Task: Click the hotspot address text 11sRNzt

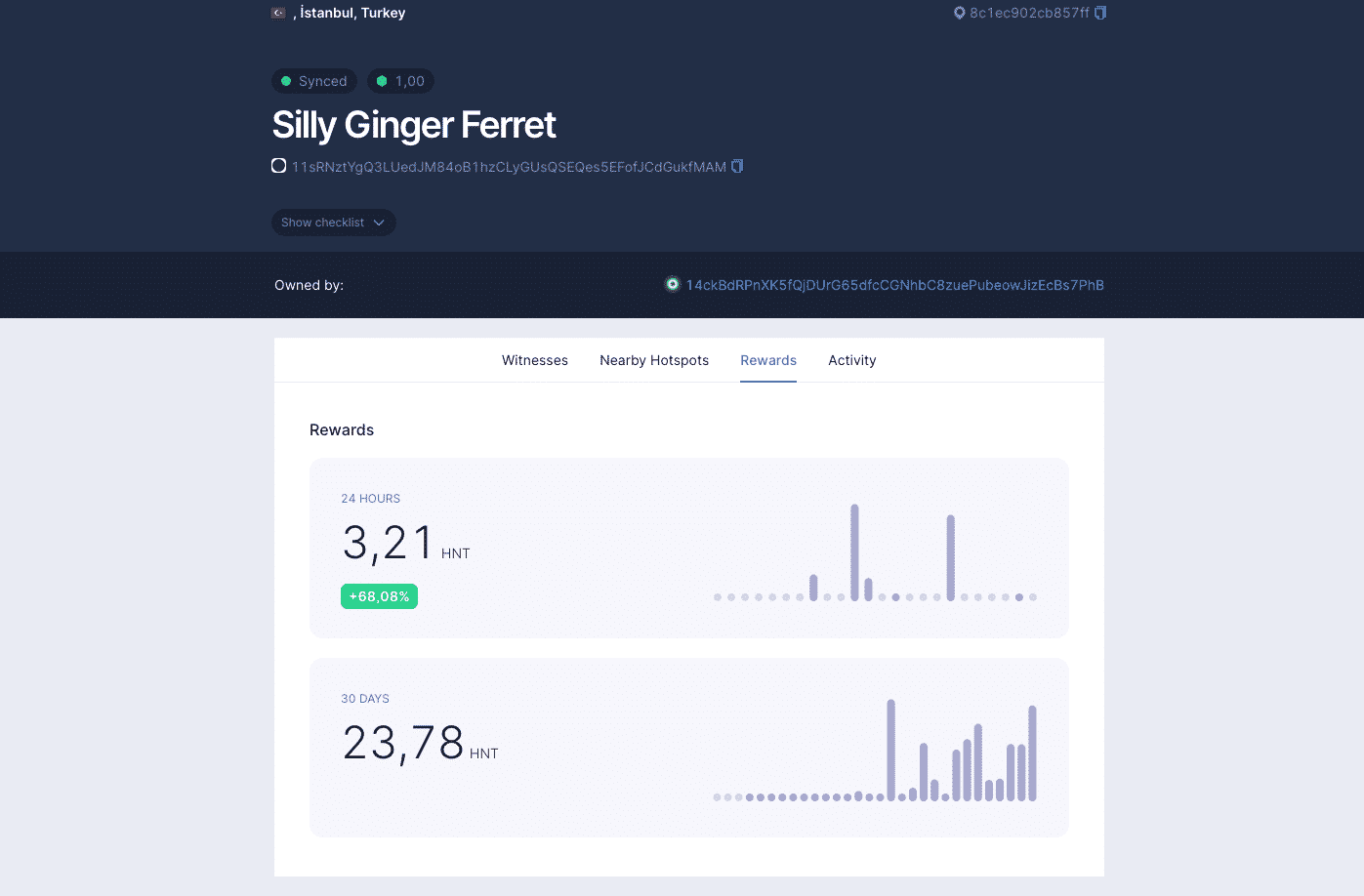Action: [509, 167]
